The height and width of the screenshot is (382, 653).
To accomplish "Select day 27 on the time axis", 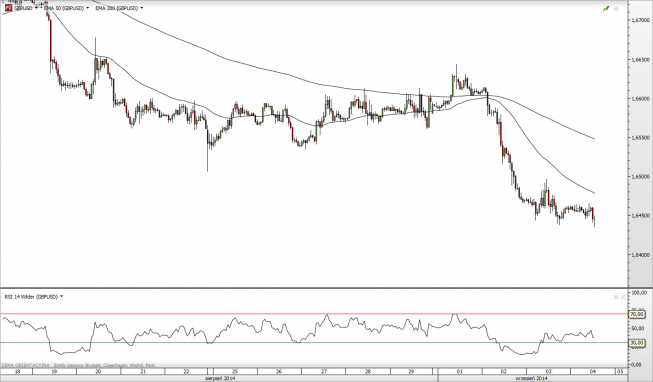I will click(x=324, y=371).
